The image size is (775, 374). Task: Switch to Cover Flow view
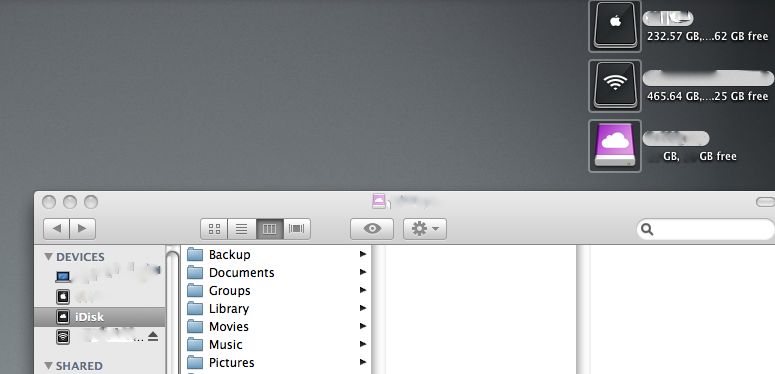(297, 229)
